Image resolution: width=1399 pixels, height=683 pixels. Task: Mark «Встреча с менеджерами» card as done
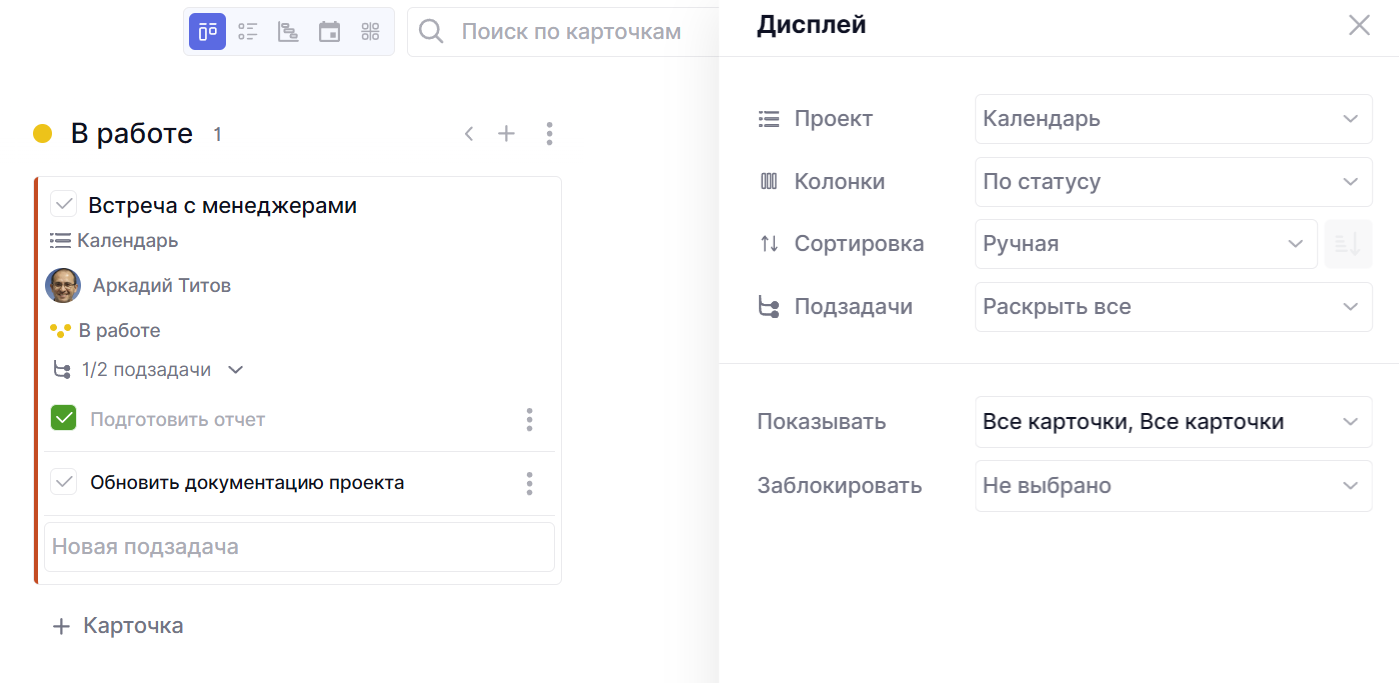tap(64, 205)
